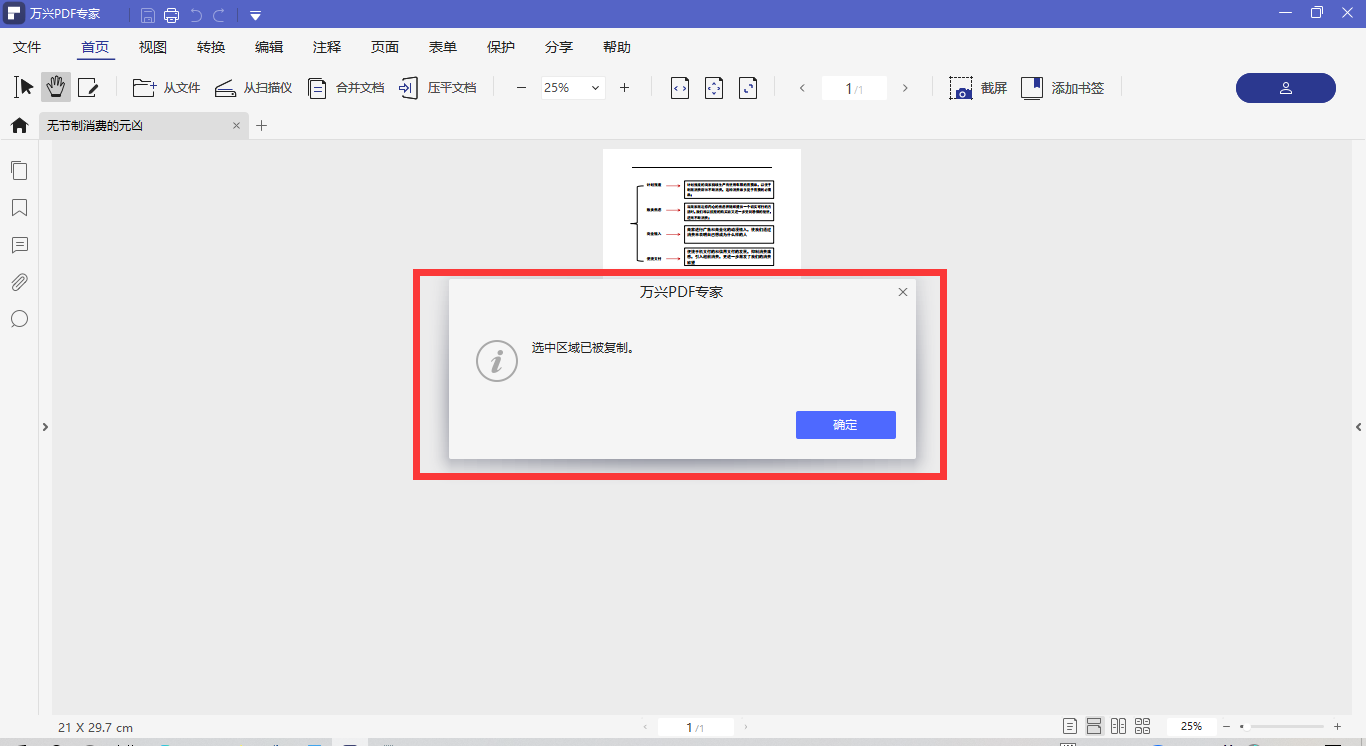Click the 截屏 screenshot capture tool

click(x=978, y=88)
